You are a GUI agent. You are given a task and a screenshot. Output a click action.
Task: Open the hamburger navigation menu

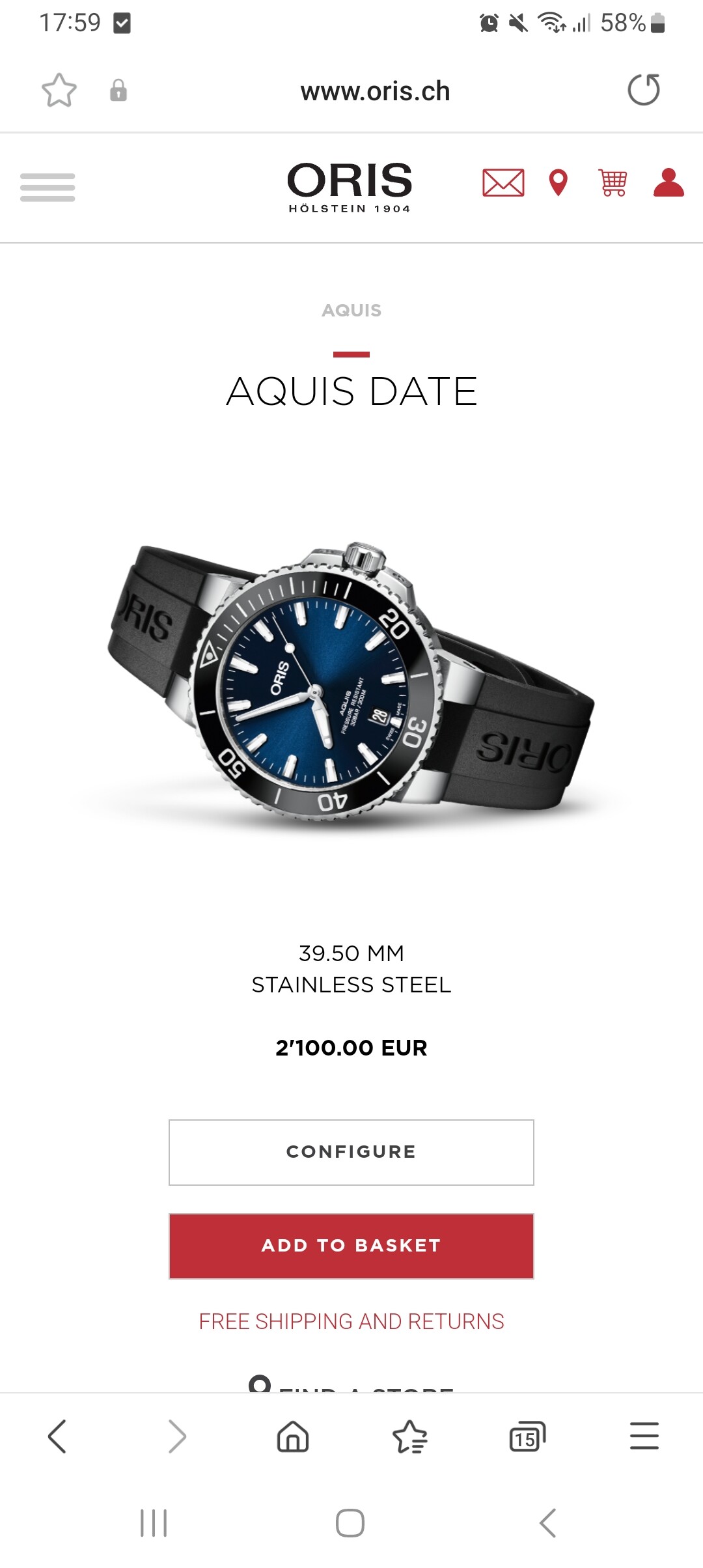(x=48, y=188)
